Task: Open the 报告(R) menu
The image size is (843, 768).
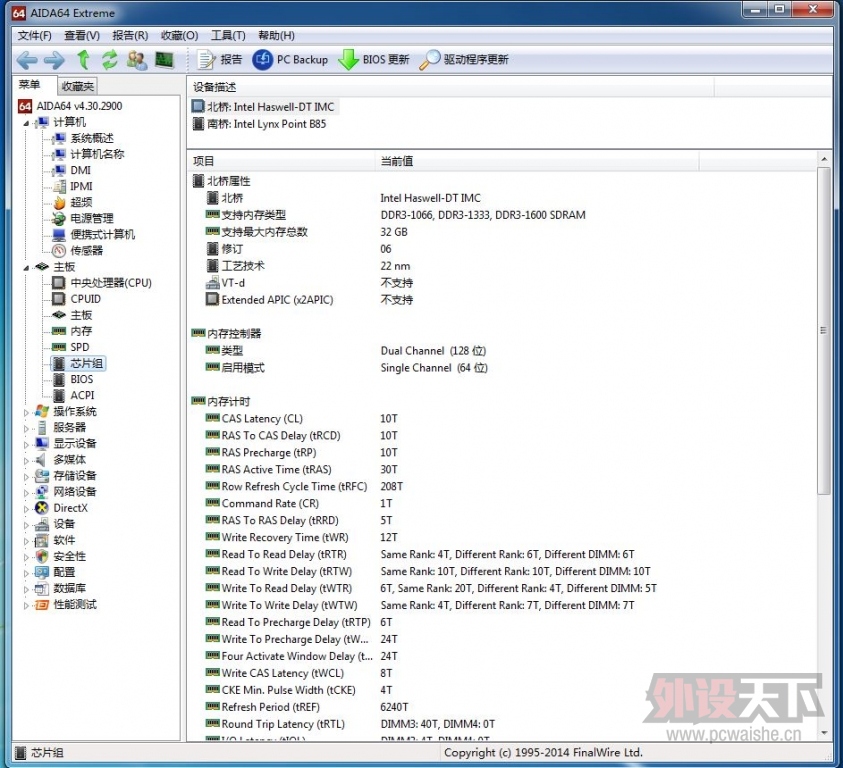Action: (x=130, y=35)
